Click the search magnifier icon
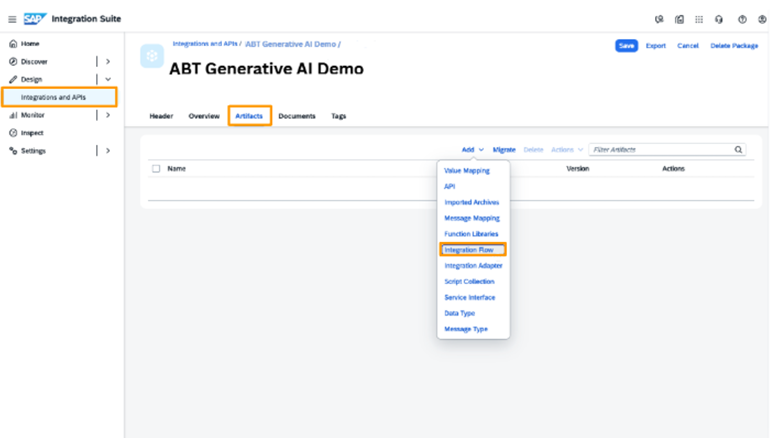 738,150
